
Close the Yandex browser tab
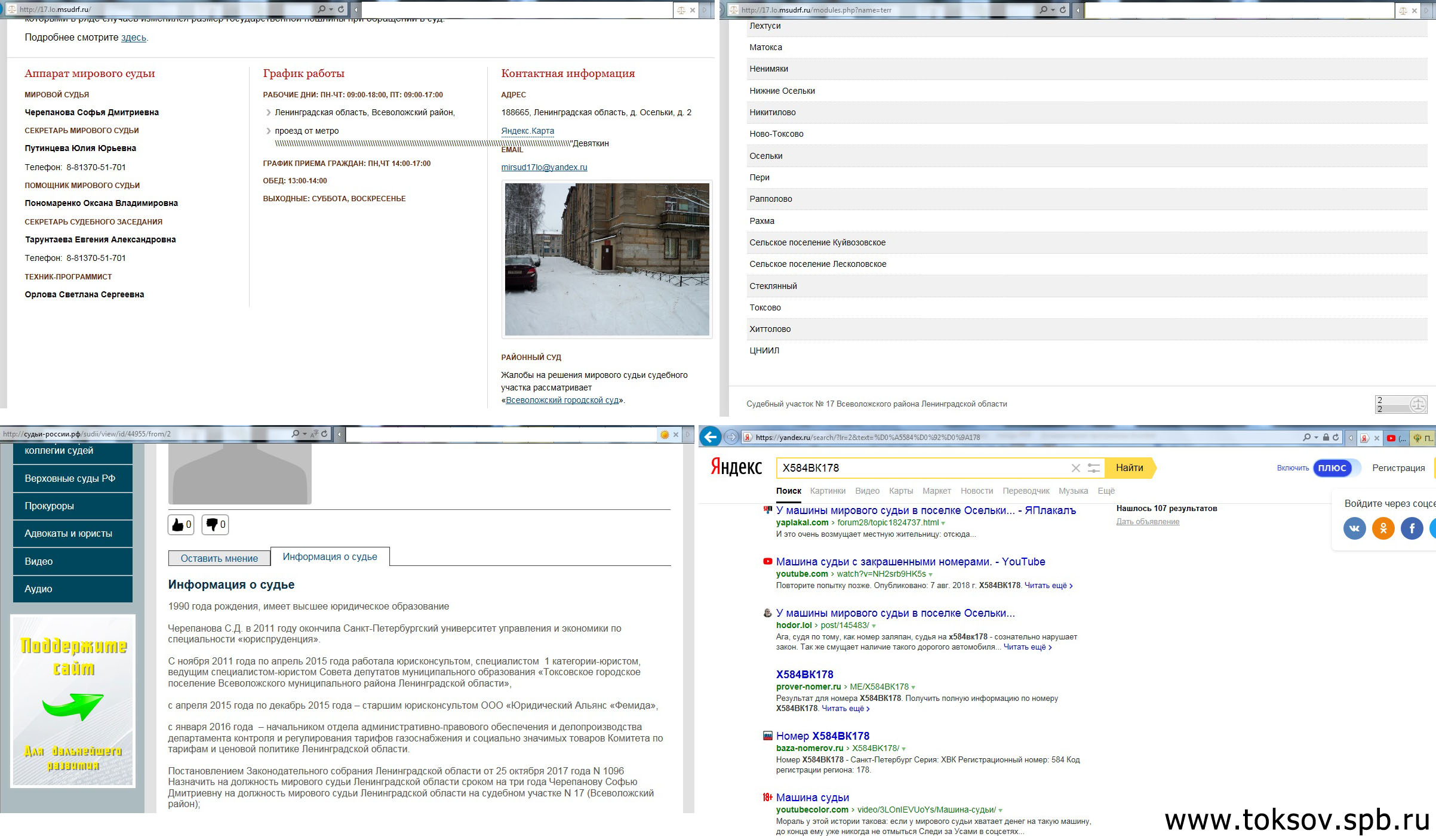1376,438
